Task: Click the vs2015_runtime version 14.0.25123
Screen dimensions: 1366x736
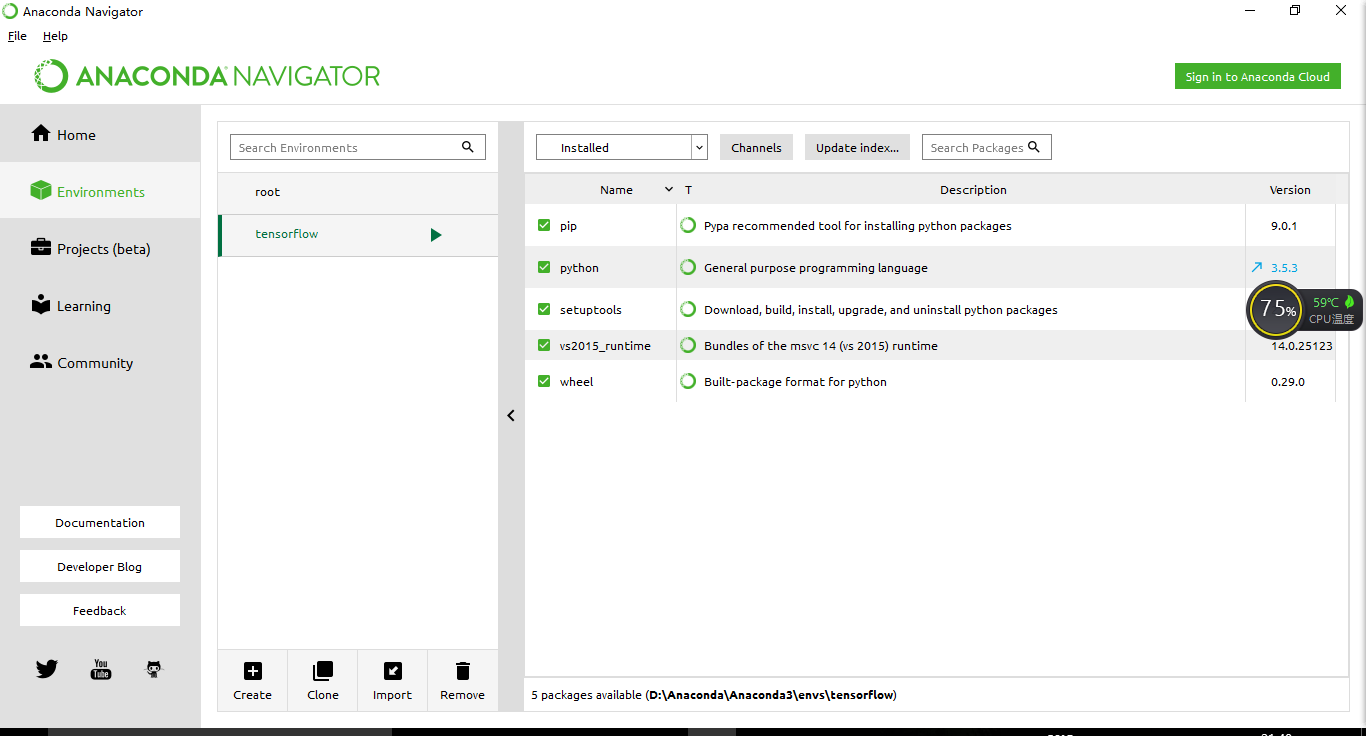Action: pos(1301,345)
